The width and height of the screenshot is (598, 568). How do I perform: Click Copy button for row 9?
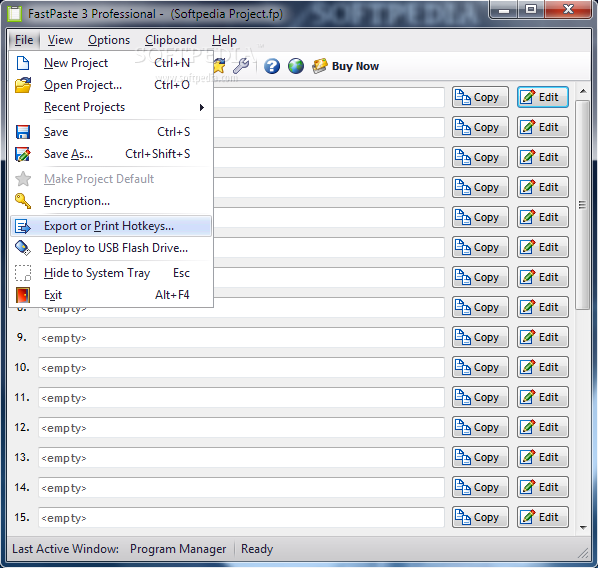(480, 337)
